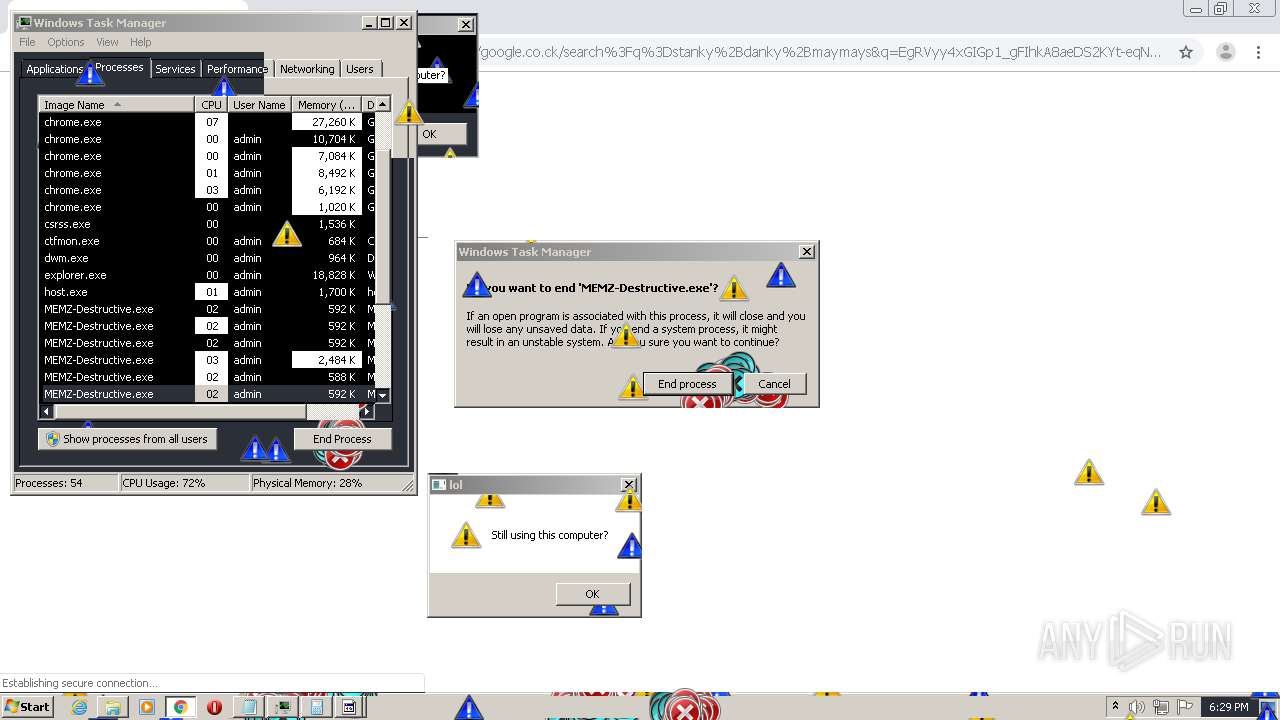Screen dimensions: 1280x720
Task: Sort by the User Name column header
Action: pyautogui.click(x=259, y=105)
